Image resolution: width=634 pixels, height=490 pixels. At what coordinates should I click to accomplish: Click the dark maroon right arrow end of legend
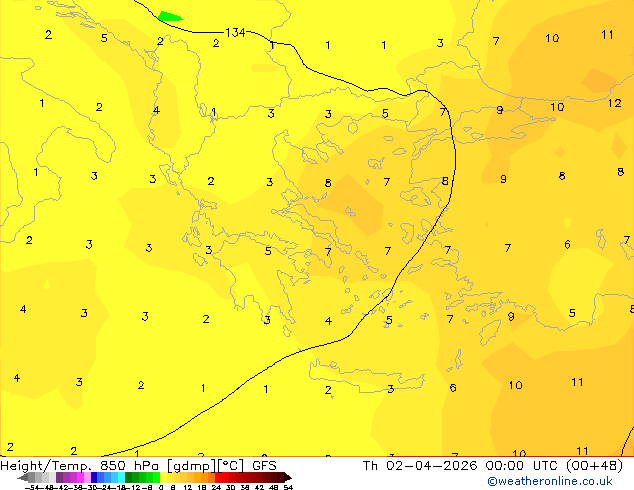[287, 477]
